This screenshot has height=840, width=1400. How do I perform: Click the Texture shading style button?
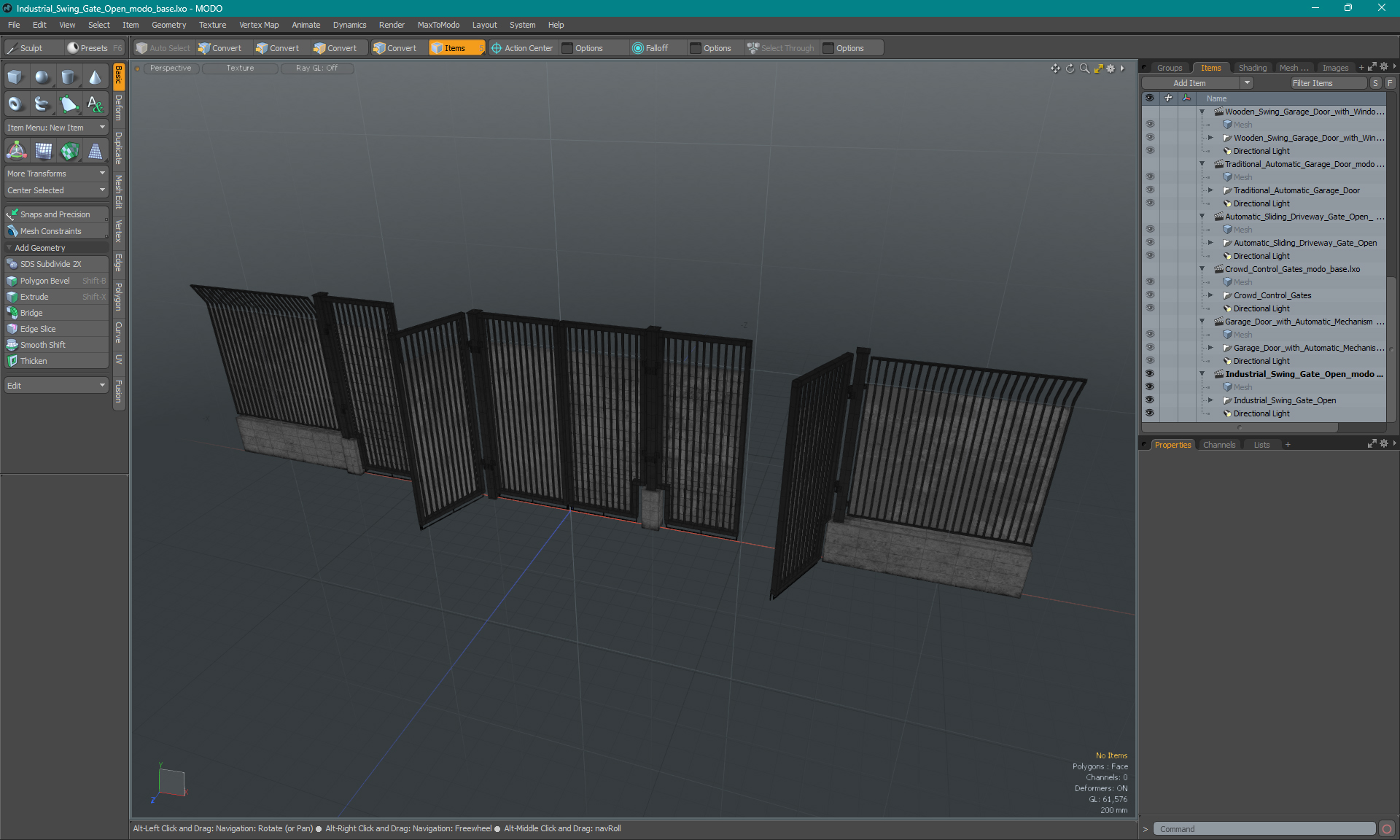pos(240,69)
